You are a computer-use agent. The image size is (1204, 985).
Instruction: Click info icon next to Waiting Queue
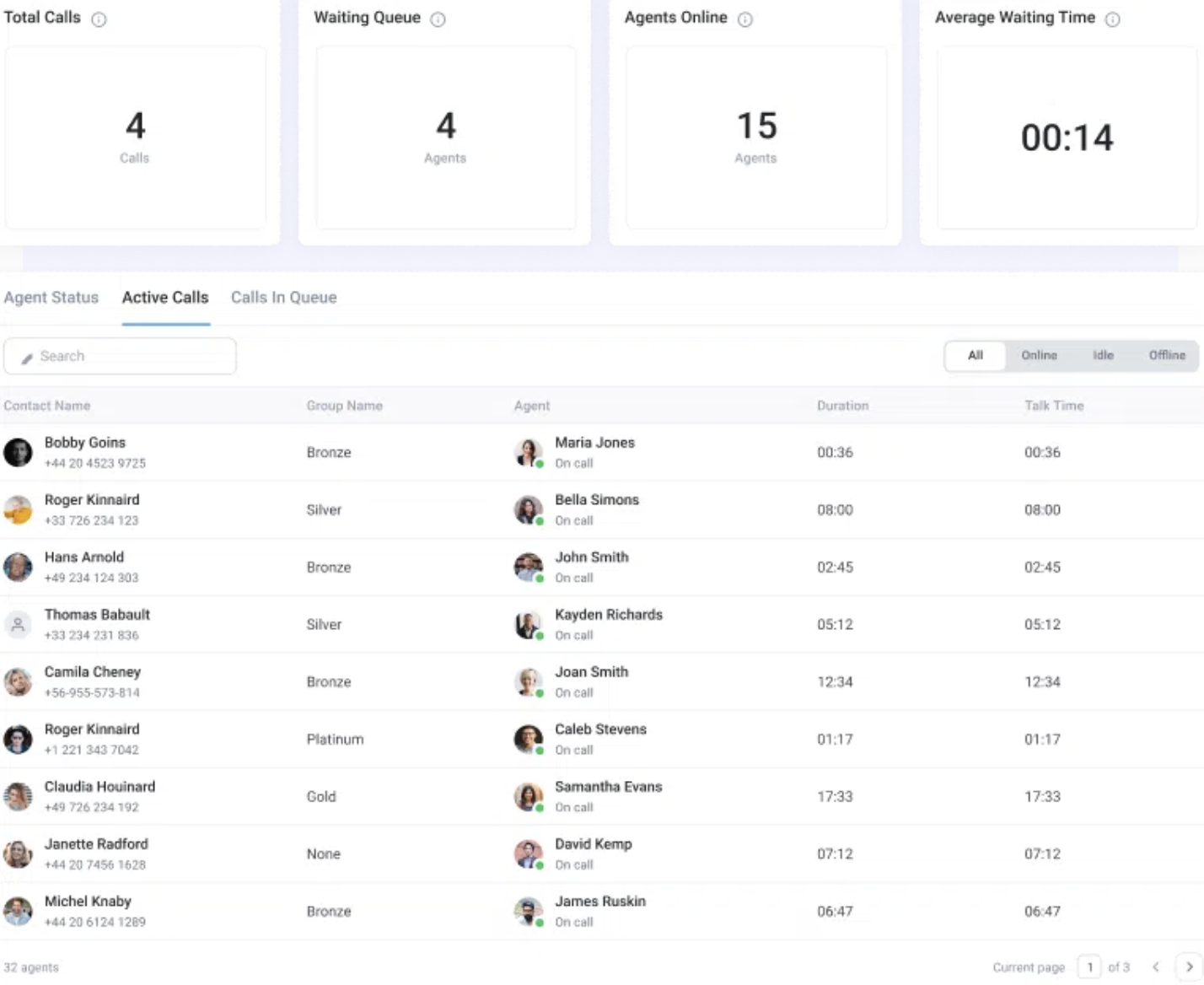point(438,19)
